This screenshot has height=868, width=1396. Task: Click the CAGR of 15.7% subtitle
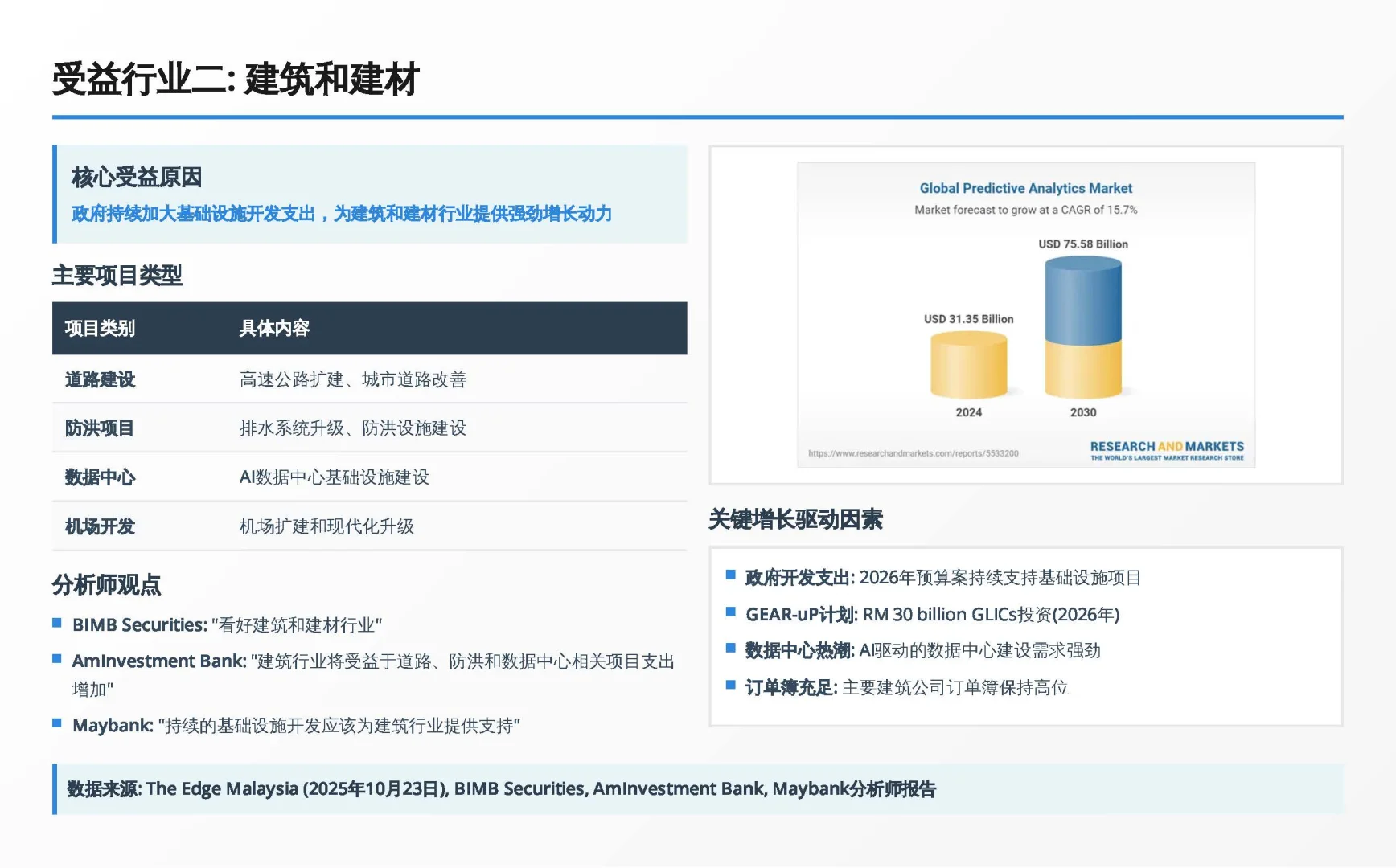(1026, 210)
